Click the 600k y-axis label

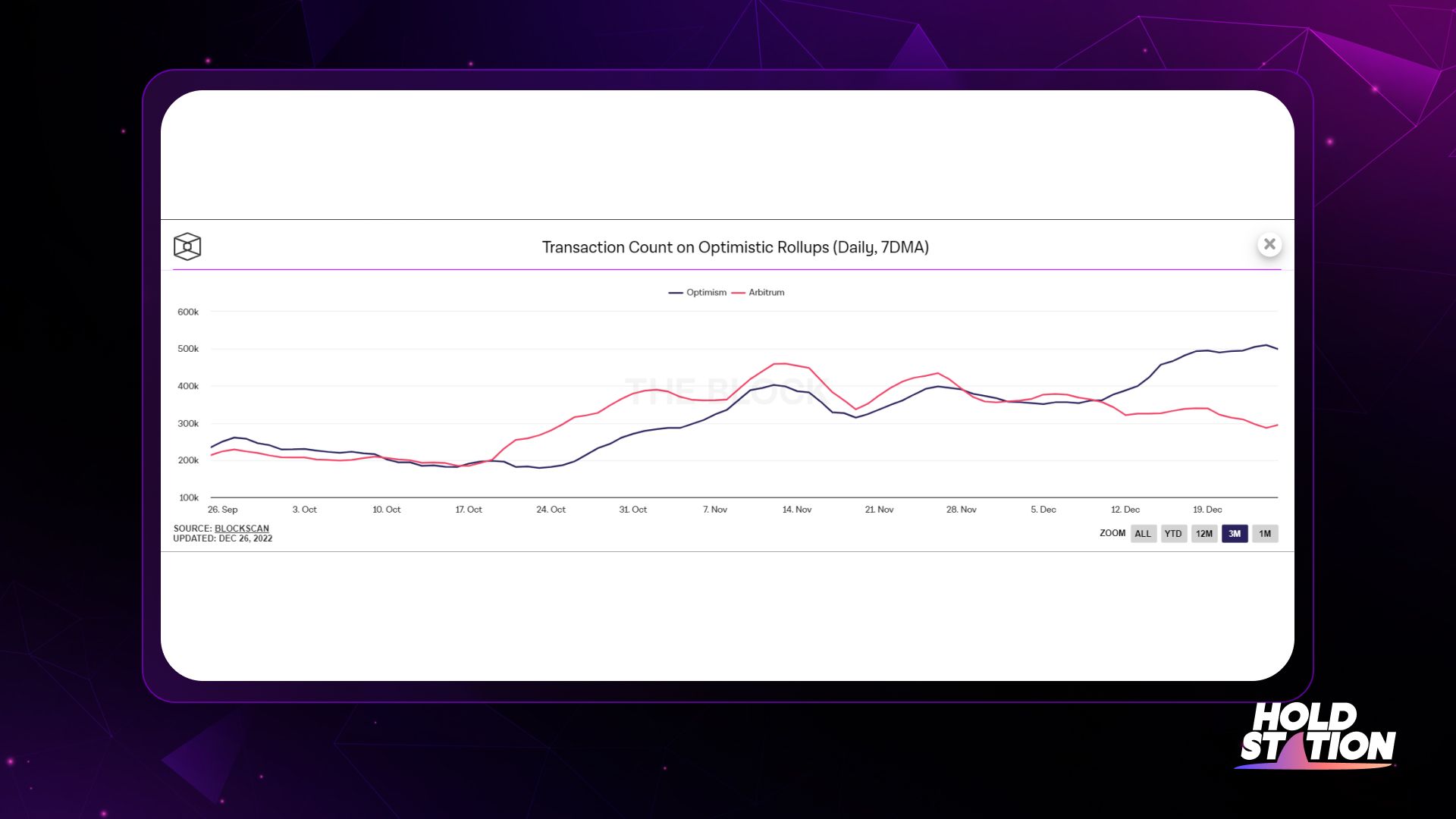188,312
